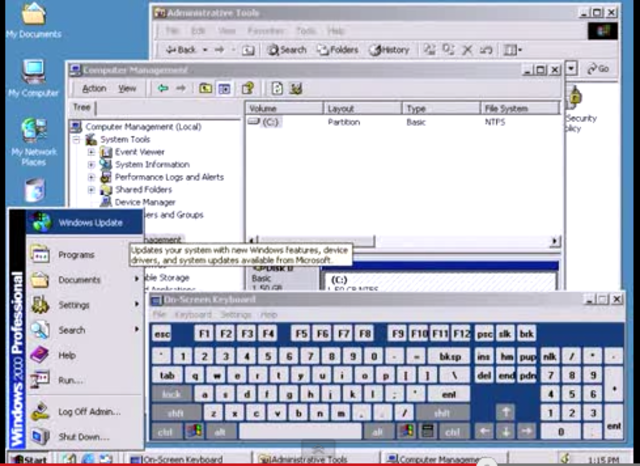Image resolution: width=640 pixels, height=466 pixels.
Task: Click right arrow of volume list scrollbar
Action: click(555, 241)
